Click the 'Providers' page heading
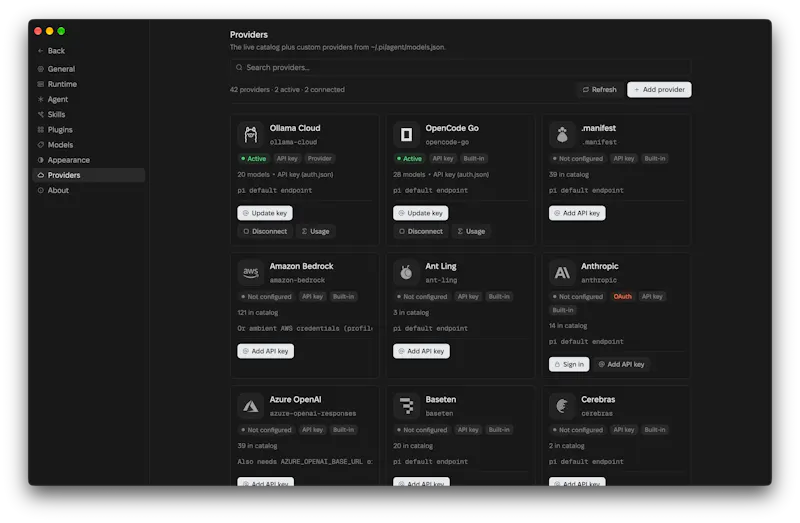 pos(248,35)
